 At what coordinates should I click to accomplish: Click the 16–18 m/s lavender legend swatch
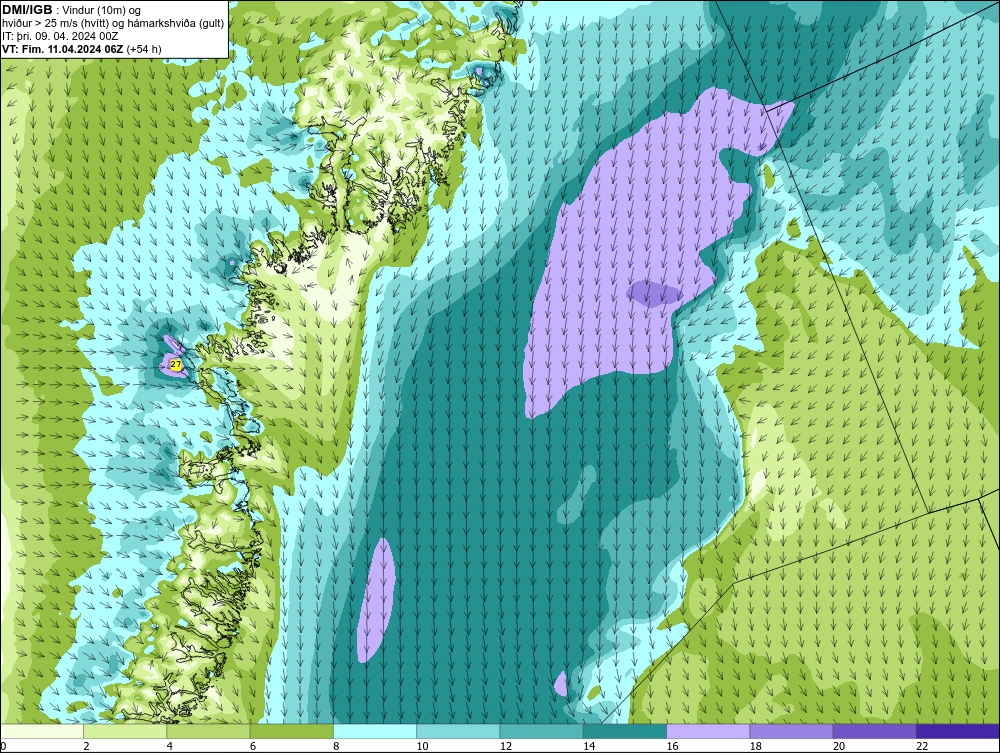coord(708,731)
